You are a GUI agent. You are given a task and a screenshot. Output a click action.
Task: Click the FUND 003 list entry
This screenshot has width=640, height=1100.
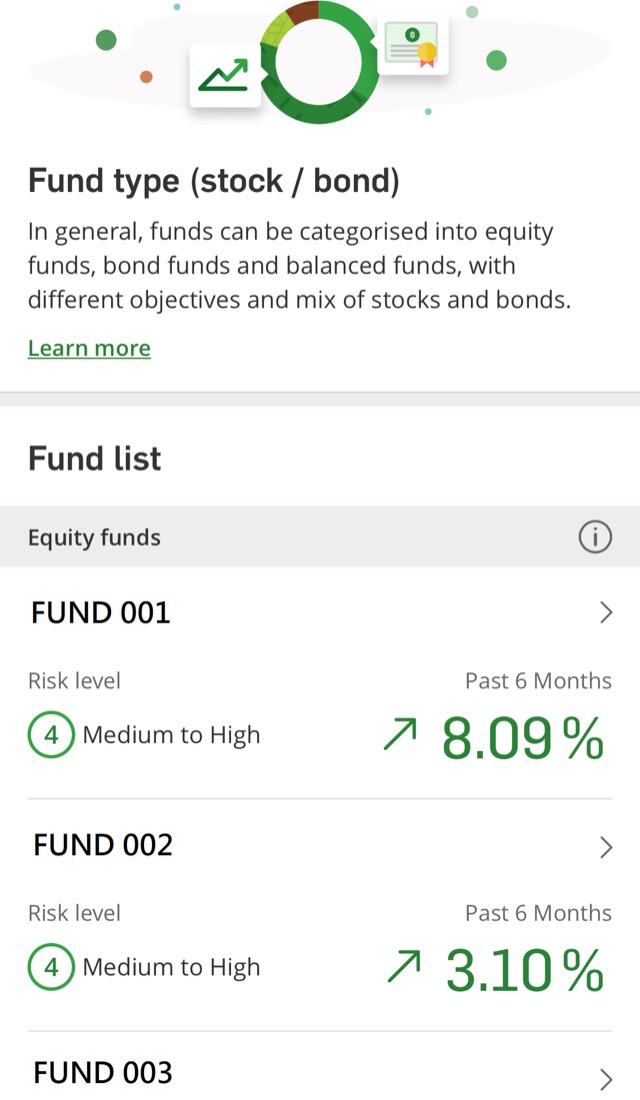point(101,1071)
